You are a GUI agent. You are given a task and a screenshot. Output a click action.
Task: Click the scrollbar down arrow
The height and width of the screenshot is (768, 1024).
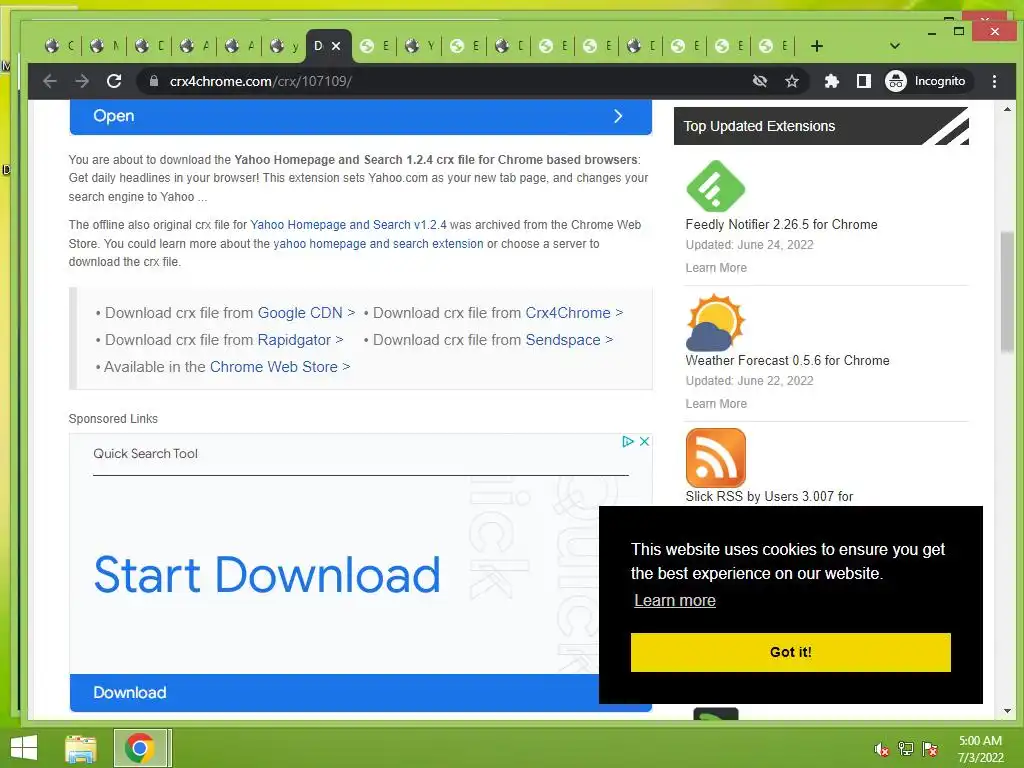click(1007, 711)
